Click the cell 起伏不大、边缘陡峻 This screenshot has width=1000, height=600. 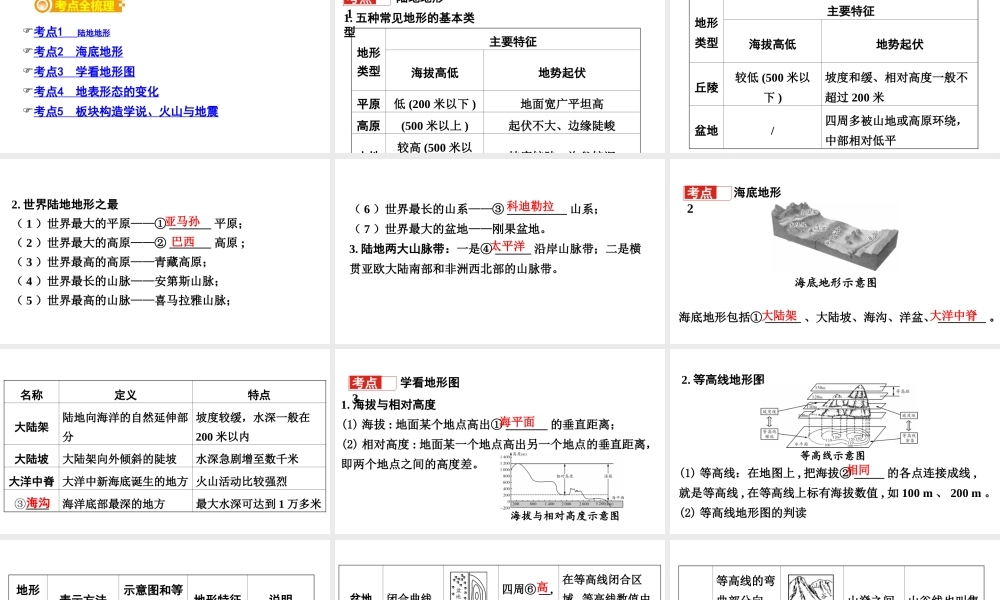point(562,125)
